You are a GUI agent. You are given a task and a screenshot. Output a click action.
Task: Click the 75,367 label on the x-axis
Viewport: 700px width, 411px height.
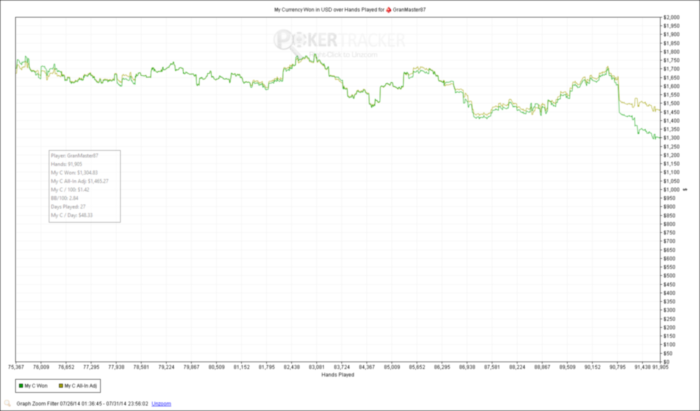[x=16, y=367]
